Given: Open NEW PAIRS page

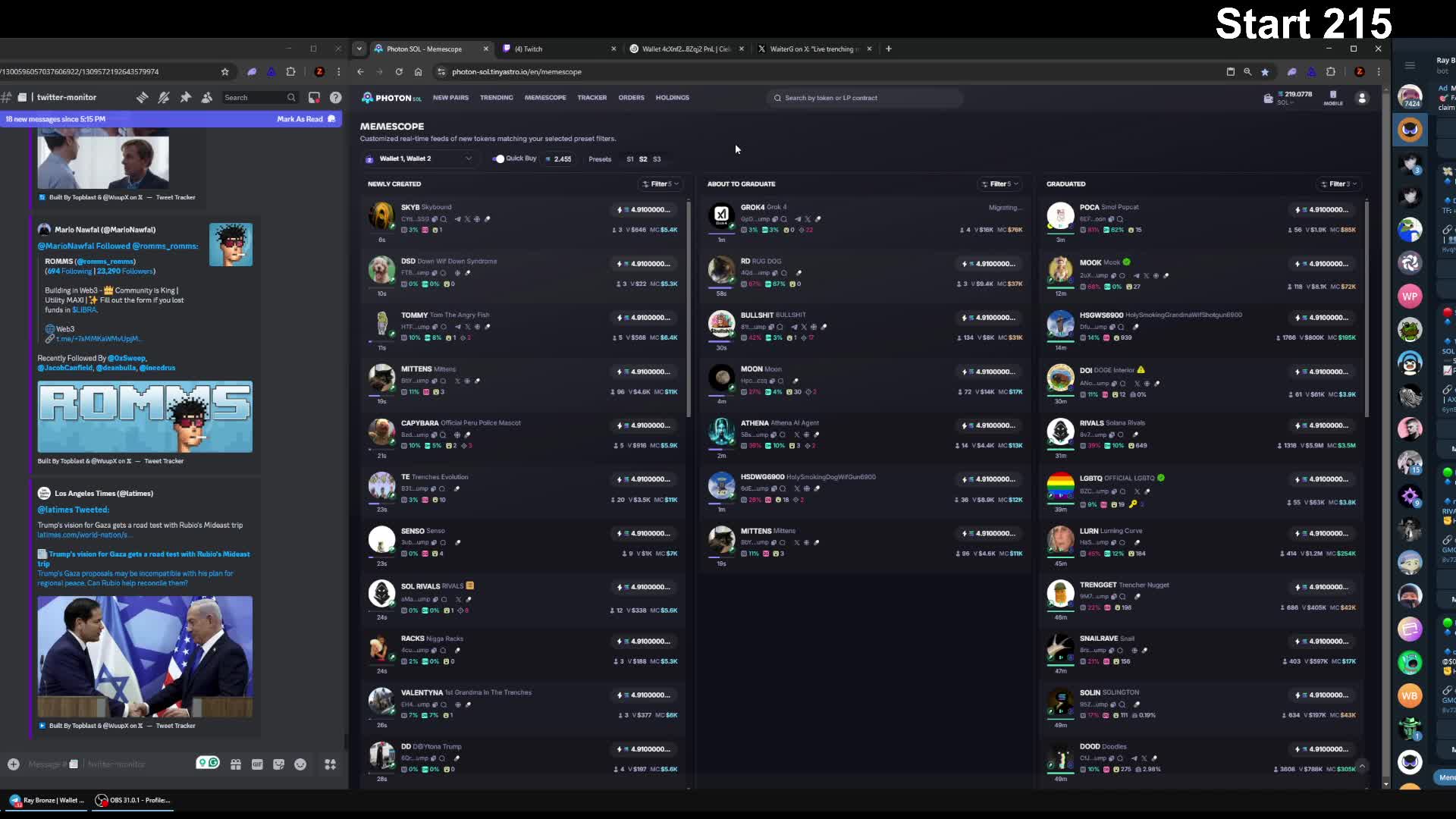Looking at the screenshot, I should [x=450, y=98].
